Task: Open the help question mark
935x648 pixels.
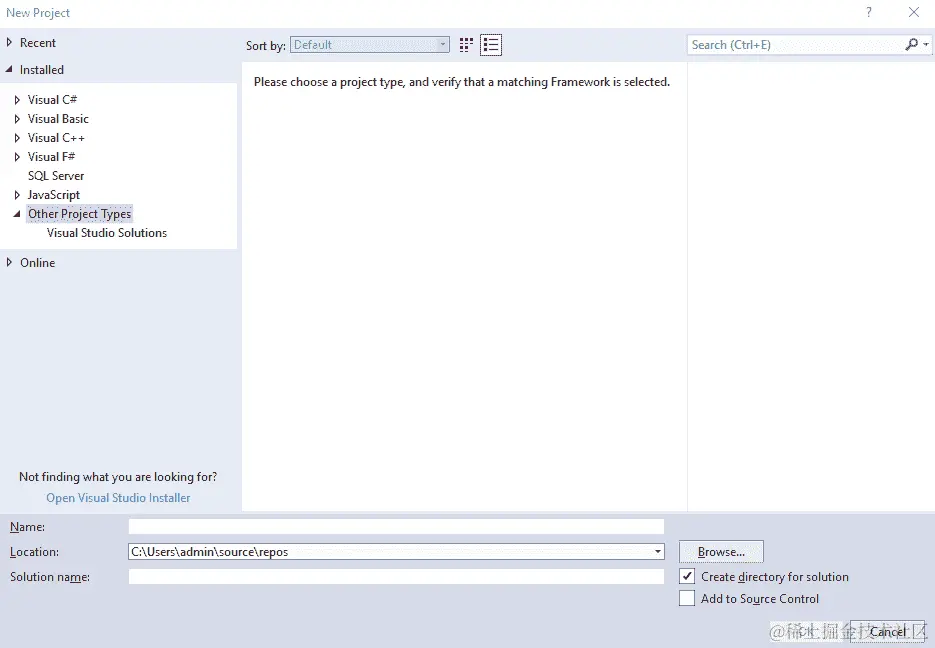Action: pyautogui.click(x=869, y=12)
